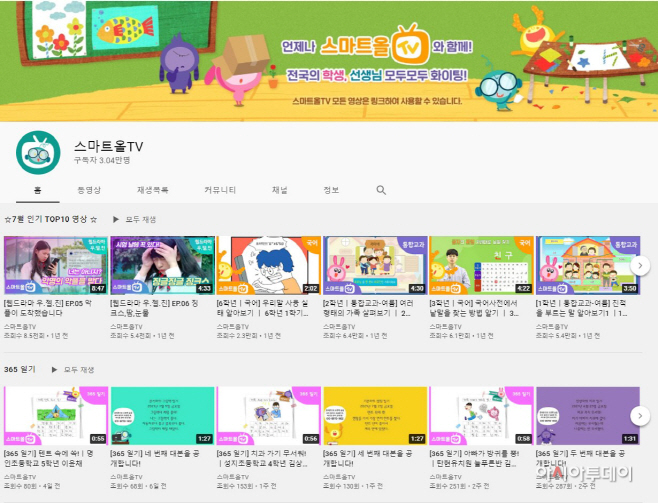View the 정보 tab
The image size is (658, 503).
click(x=331, y=190)
